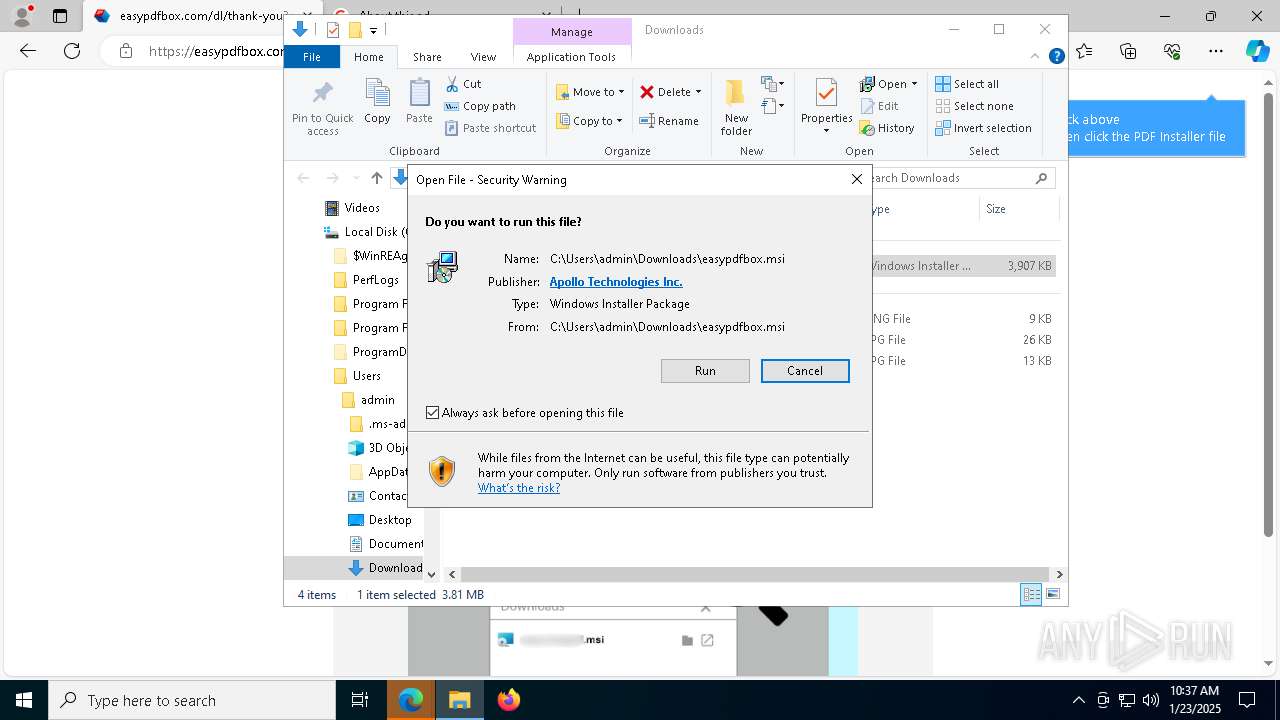This screenshot has height=720, width=1280.
Task: Expand the Delete dropdown arrow
Action: pyautogui.click(x=698, y=92)
